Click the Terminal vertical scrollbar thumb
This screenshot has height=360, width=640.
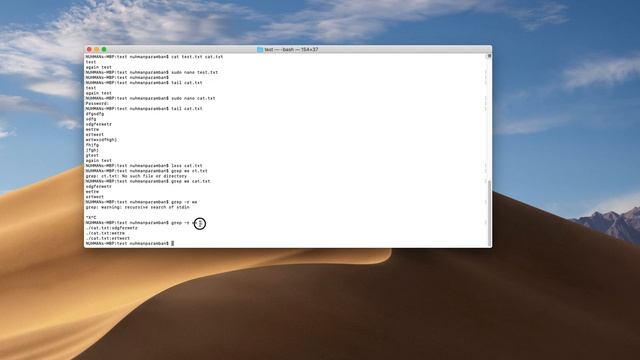pyautogui.click(x=489, y=212)
